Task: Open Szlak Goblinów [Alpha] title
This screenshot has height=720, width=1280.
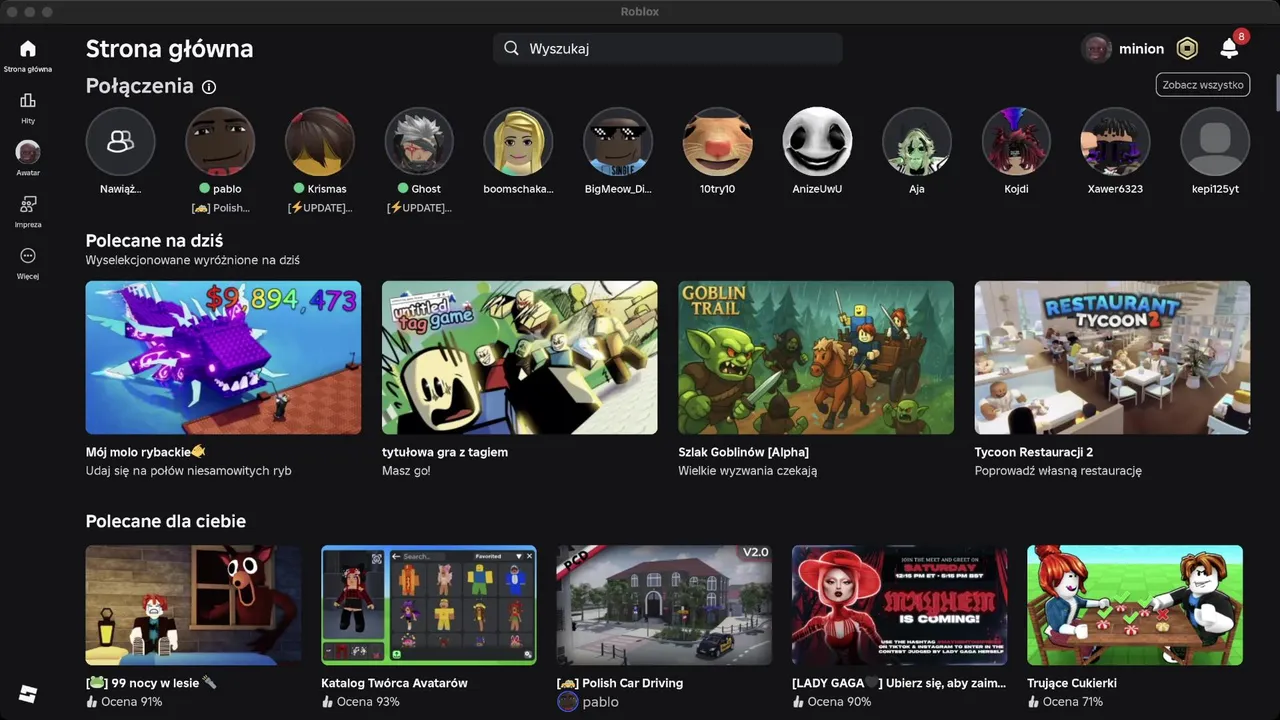Action: pos(744,452)
